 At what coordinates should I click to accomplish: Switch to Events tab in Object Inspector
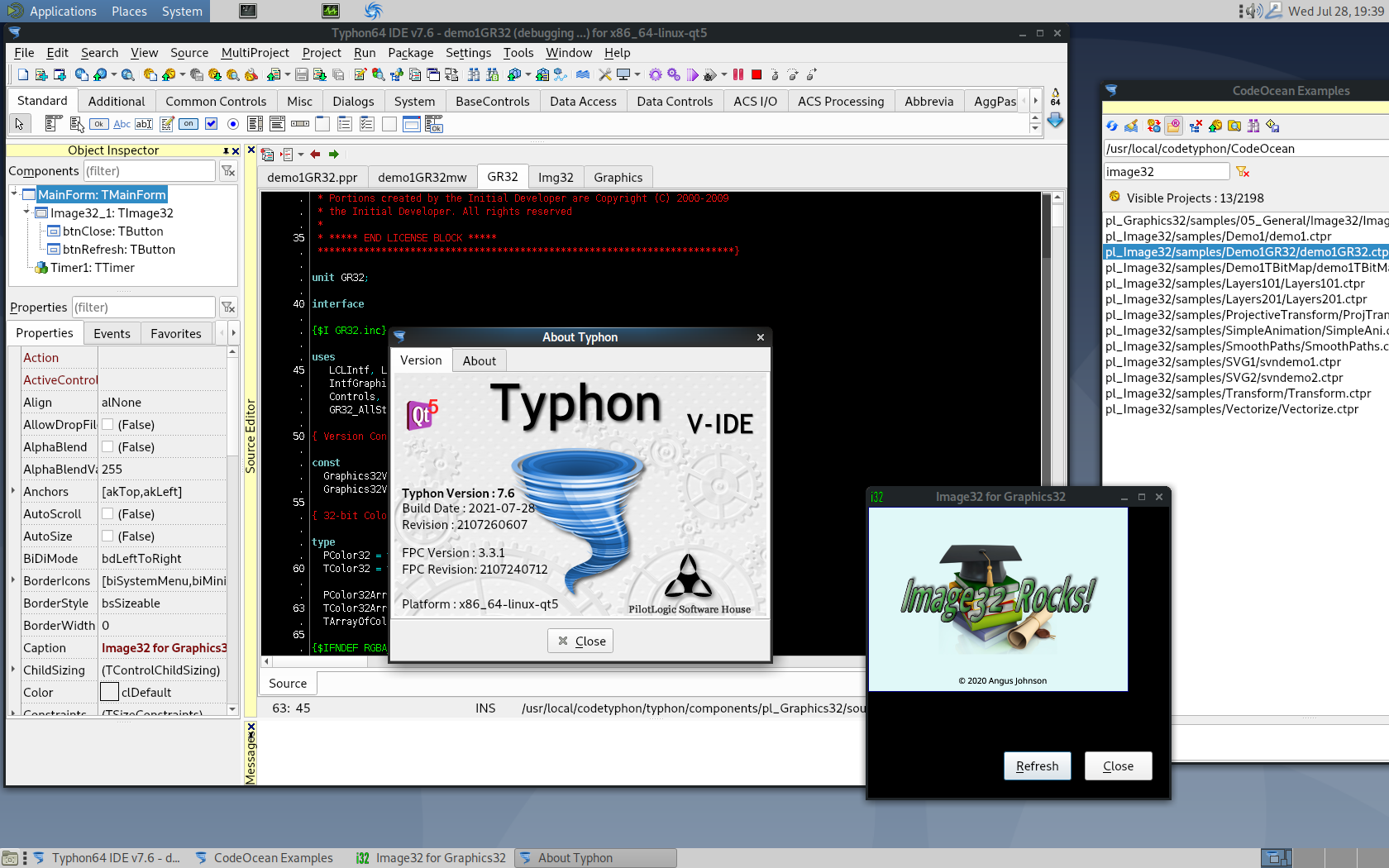click(x=112, y=334)
